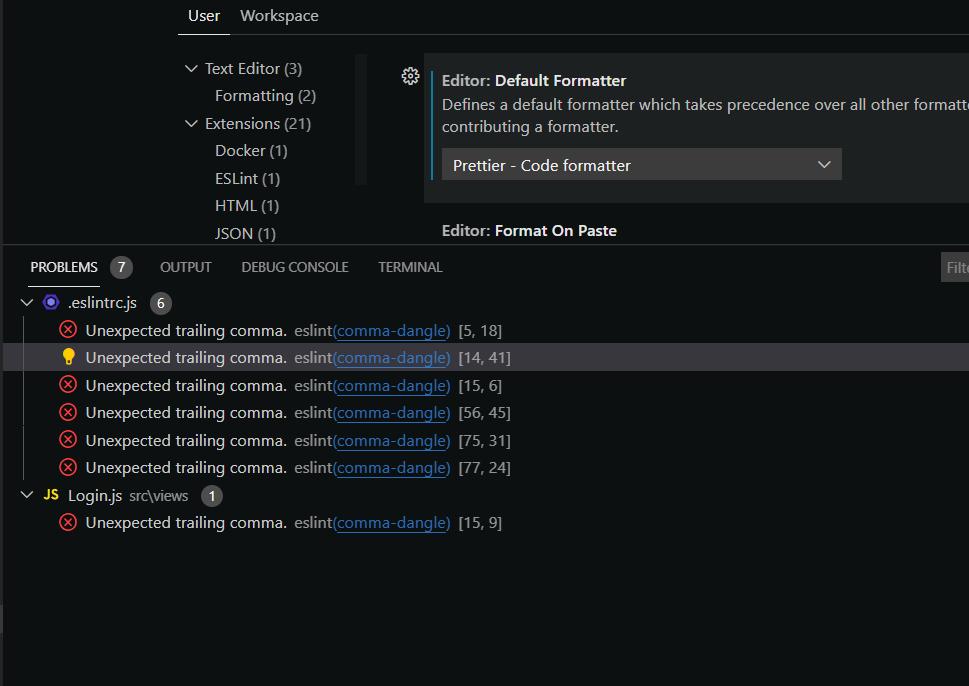969x686 pixels.
Task: Open the Prettier default formatter dropdown
Action: pos(641,165)
